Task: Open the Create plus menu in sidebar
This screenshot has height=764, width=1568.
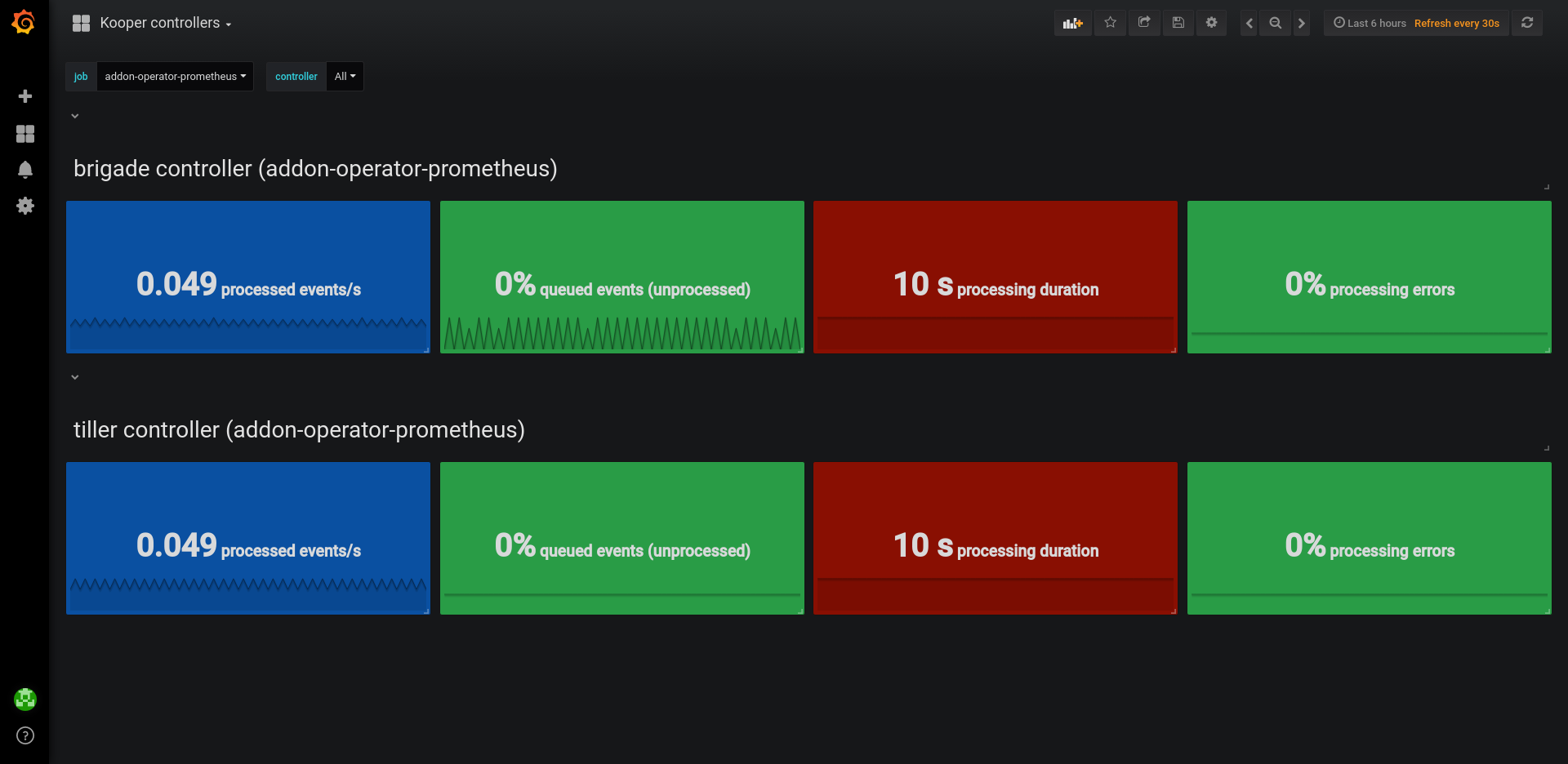Action: (25, 96)
